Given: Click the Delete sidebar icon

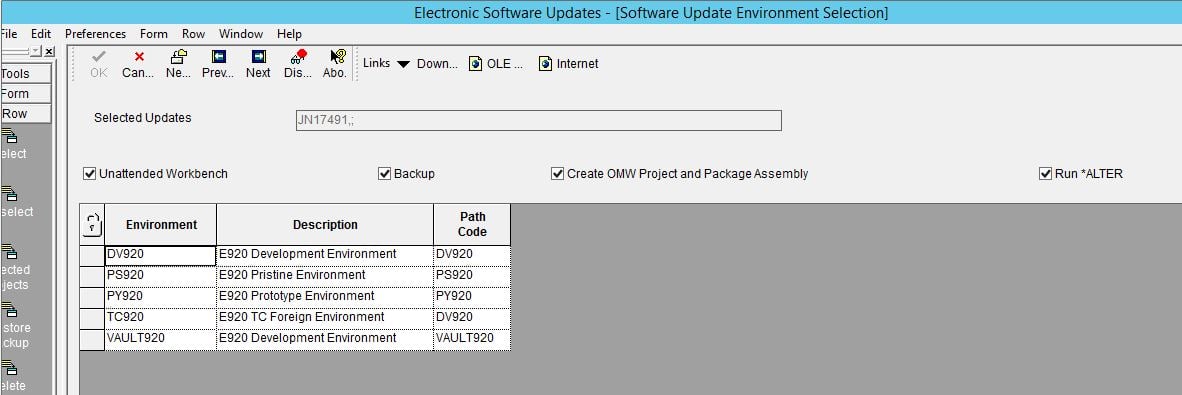Looking at the screenshot, I should coord(9,369).
